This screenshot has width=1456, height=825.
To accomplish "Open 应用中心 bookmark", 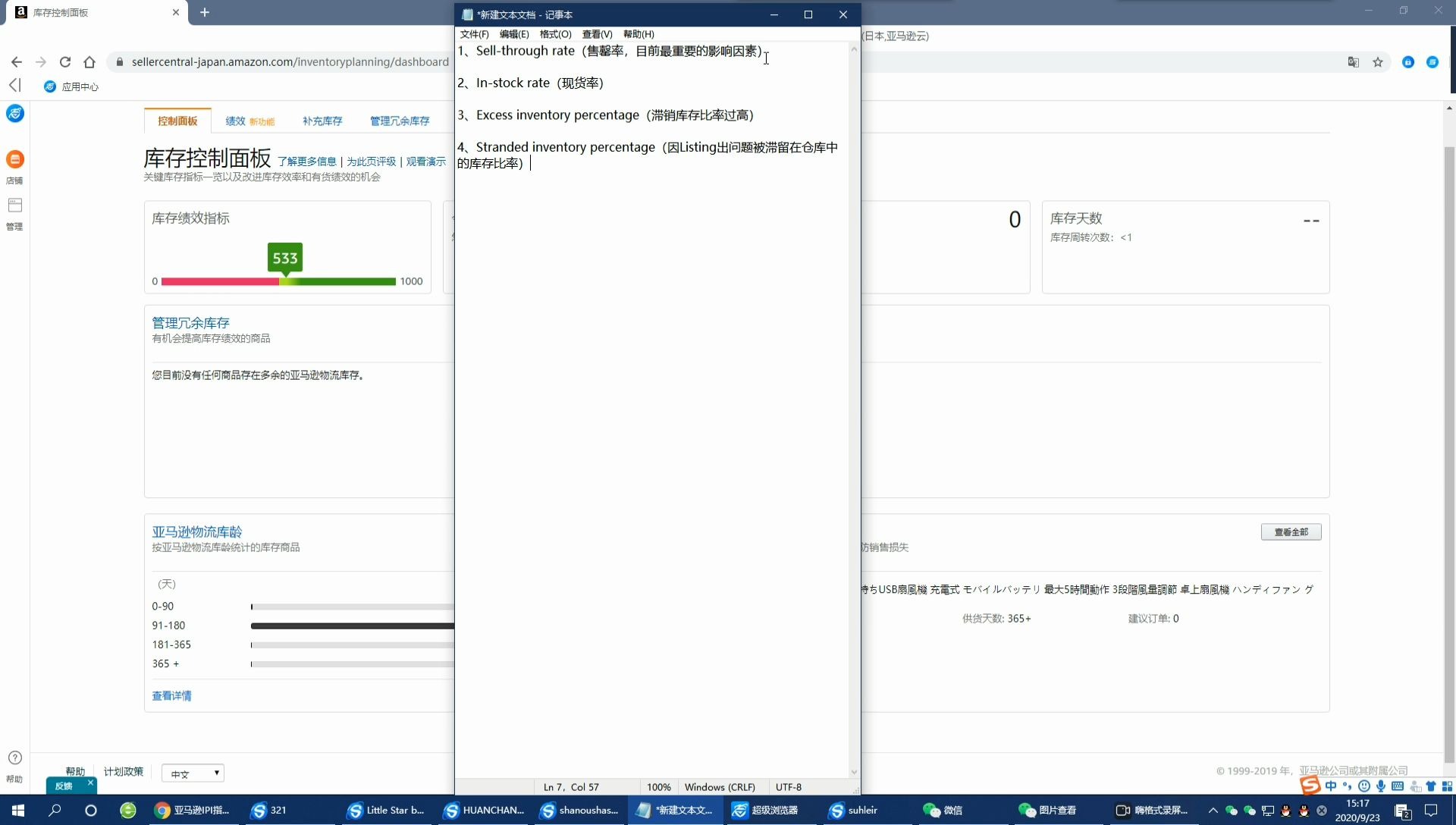I will (x=72, y=86).
